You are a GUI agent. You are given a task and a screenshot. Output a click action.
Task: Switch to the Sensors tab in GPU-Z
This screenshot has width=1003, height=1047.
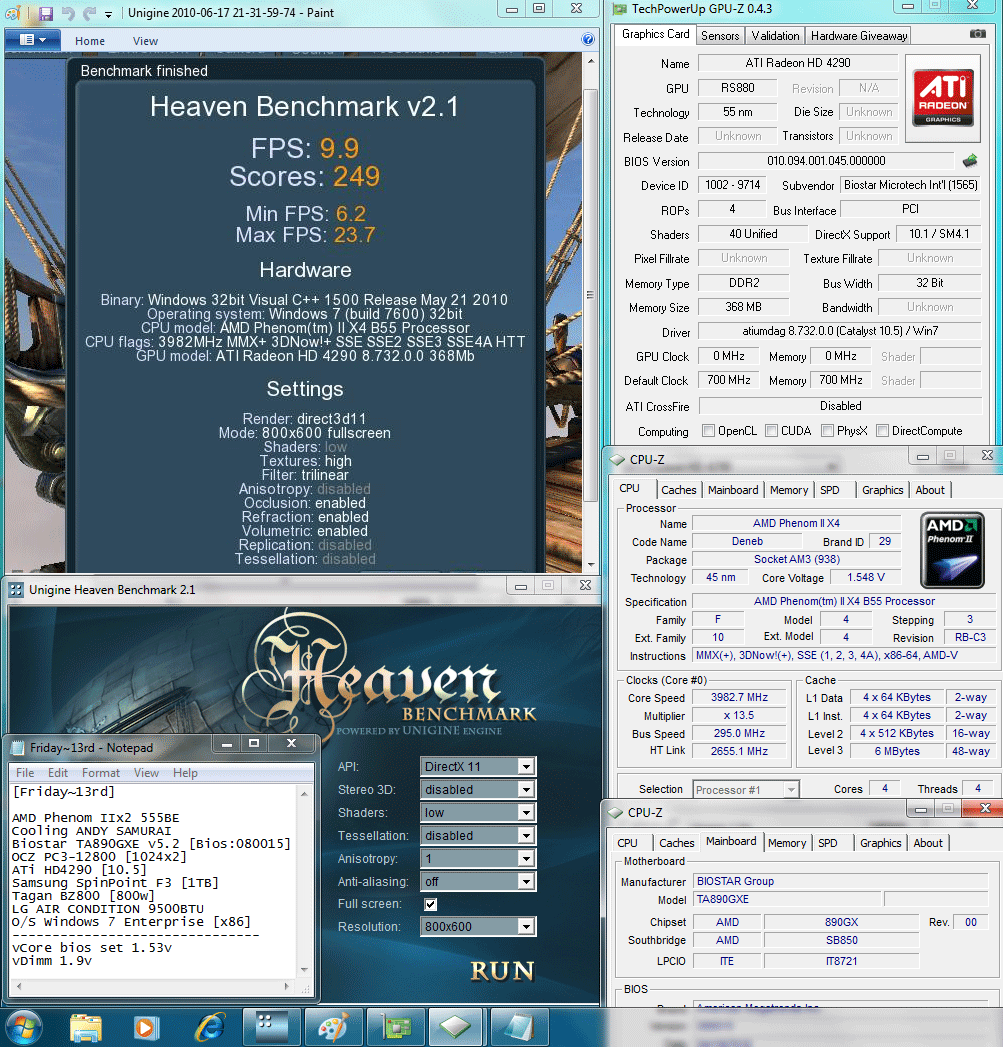click(x=720, y=36)
